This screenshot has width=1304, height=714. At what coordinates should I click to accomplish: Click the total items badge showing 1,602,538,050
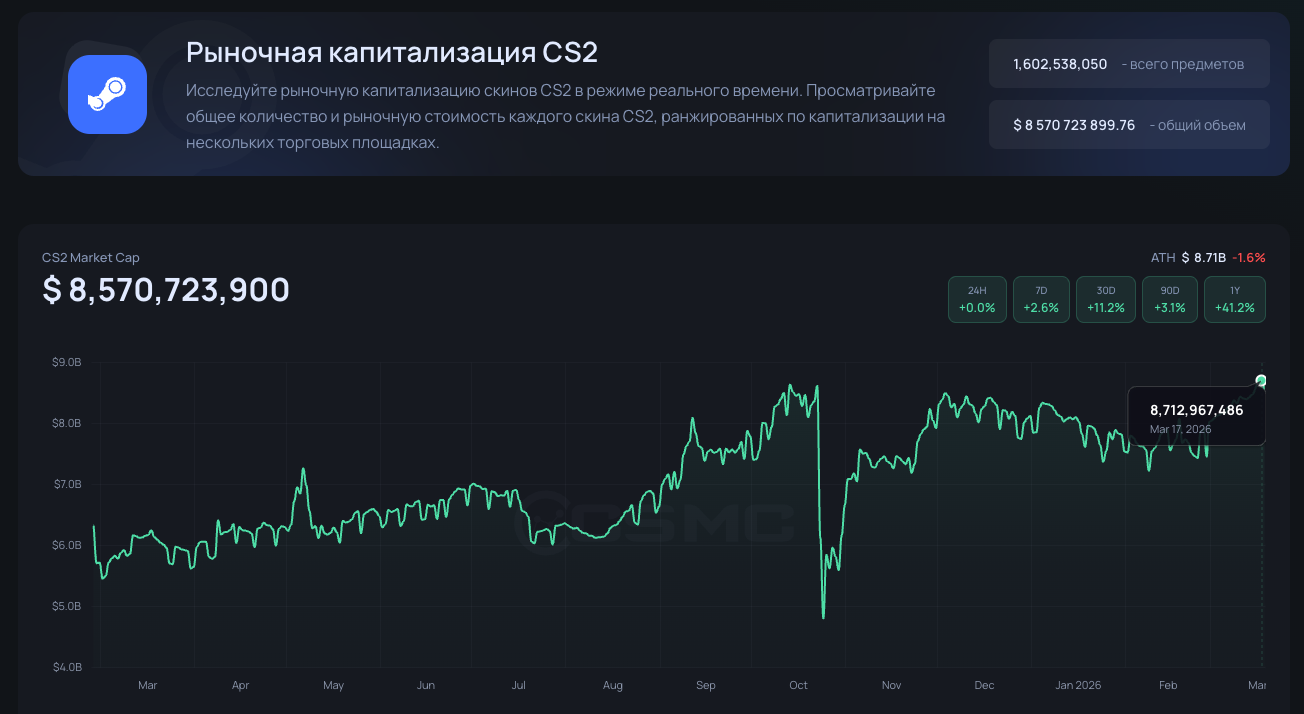click(x=1128, y=63)
